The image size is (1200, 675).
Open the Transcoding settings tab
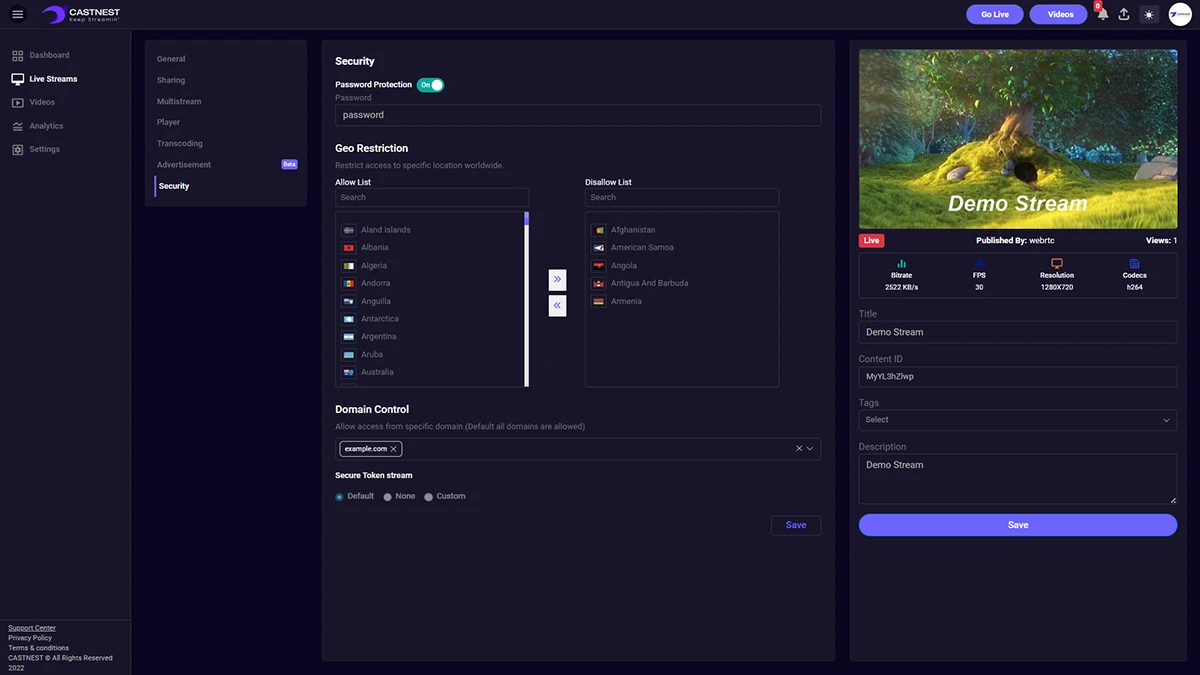click(x=180, y=143)
